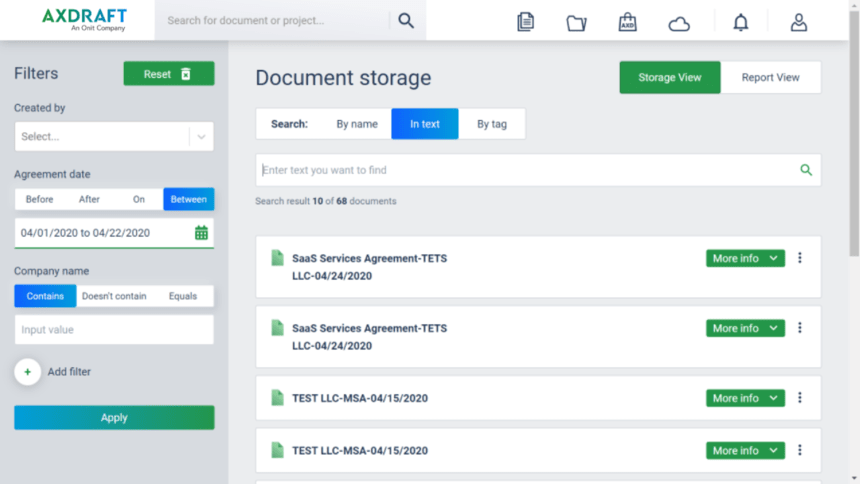Open the notifications bell
860x484 pixels.
tap(740, 22)
